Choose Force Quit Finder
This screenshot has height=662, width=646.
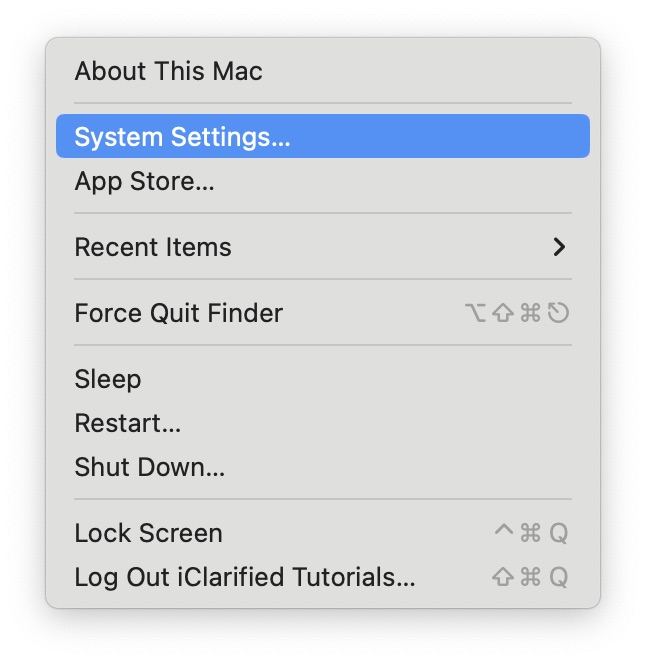178,313
